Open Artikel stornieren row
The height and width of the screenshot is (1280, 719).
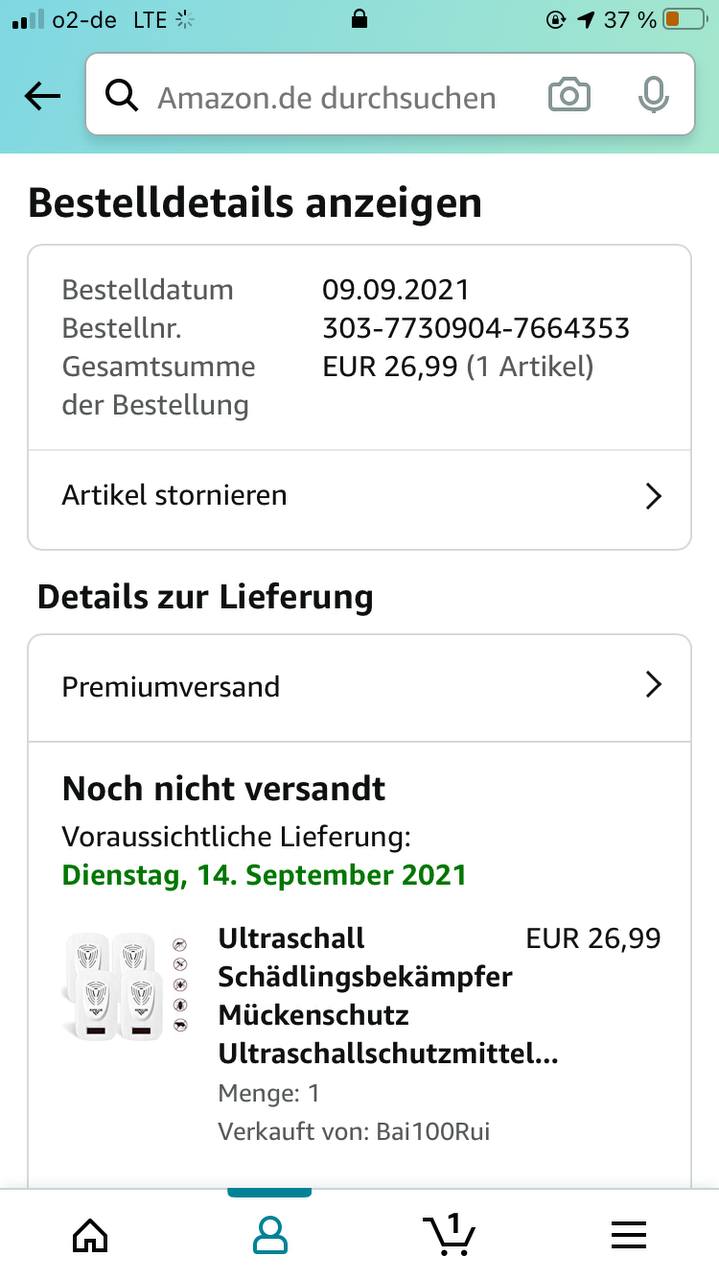coord(359,496)
